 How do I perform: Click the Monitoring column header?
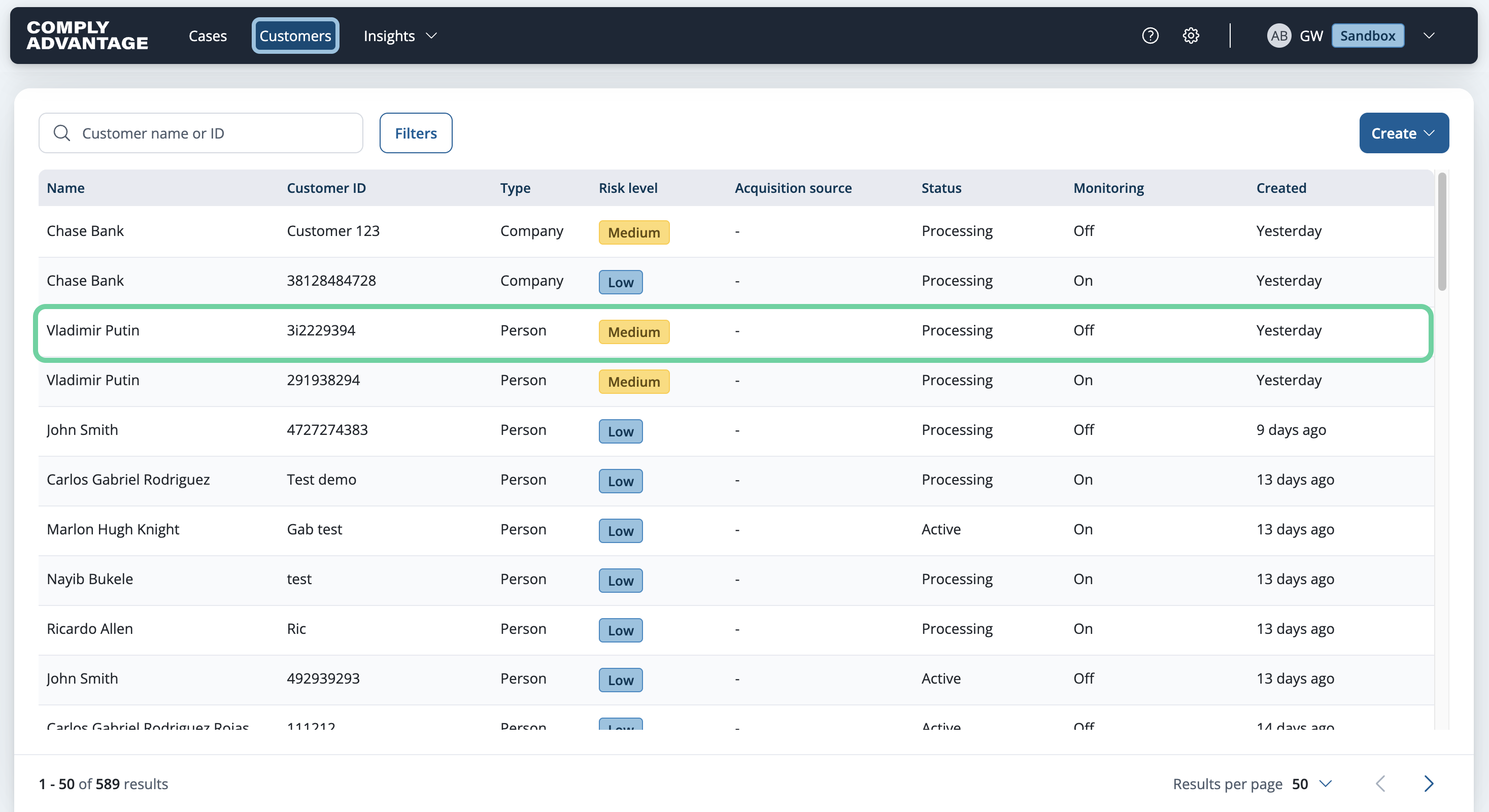point(1108,188)
